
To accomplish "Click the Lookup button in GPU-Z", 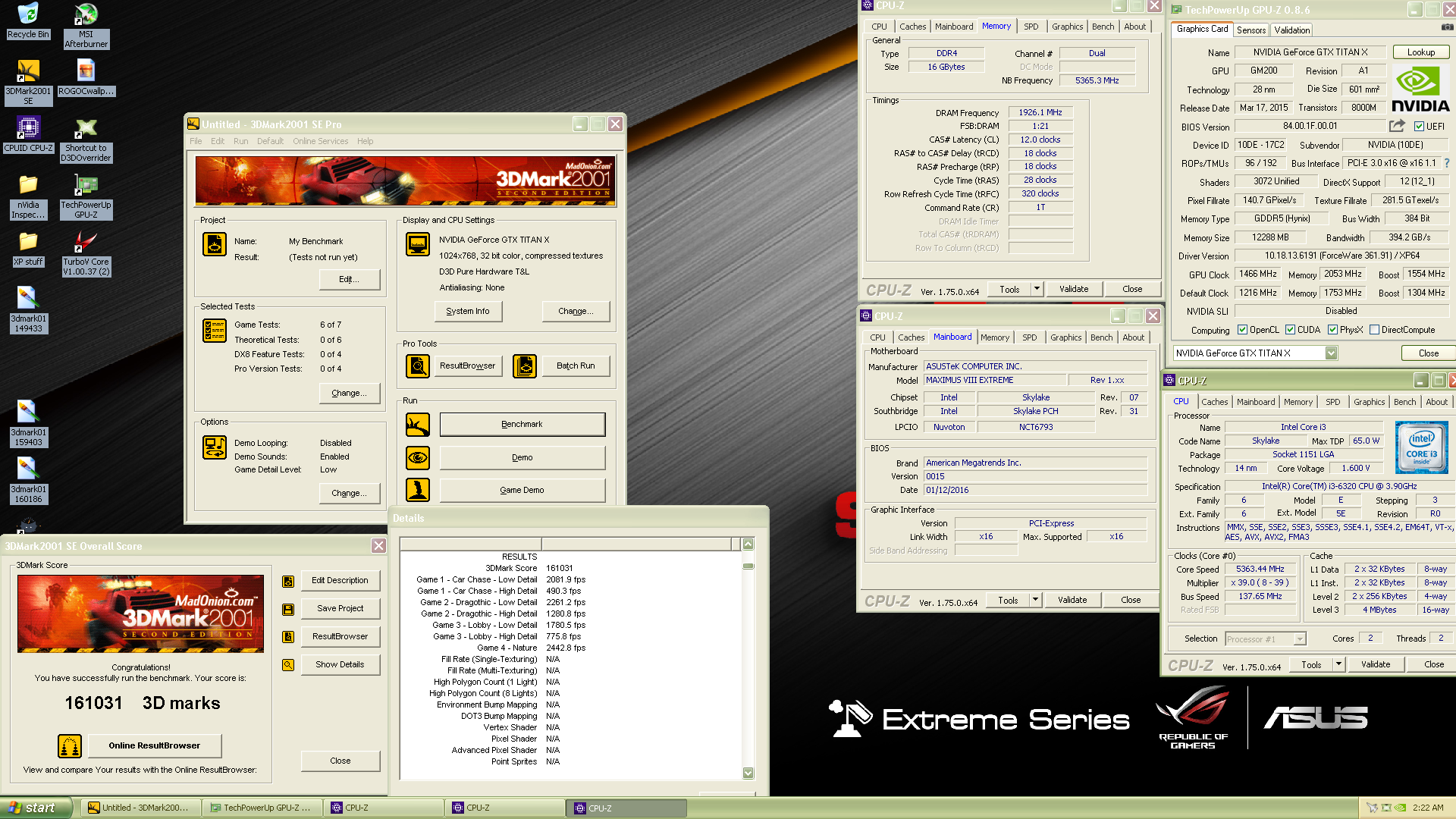I will point(1420,52).
